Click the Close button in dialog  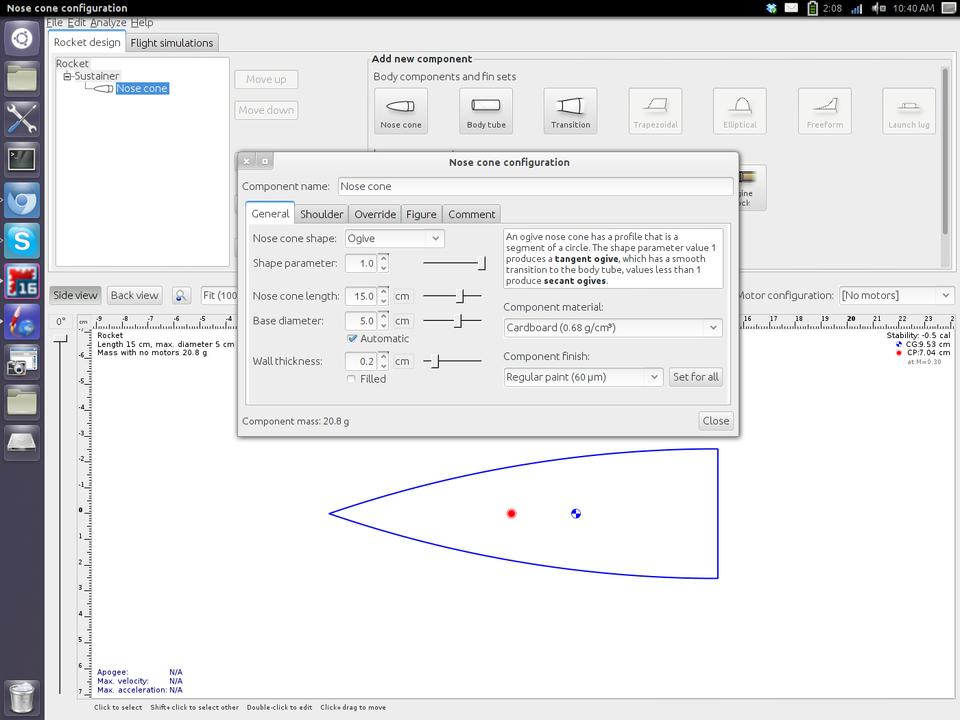[x=715, y=421]
